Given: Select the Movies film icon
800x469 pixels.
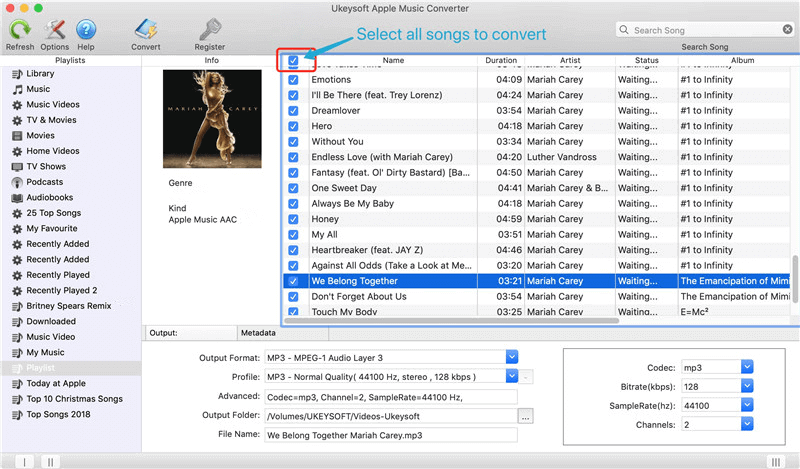Looking at the screenshot, I should (17, 136).
